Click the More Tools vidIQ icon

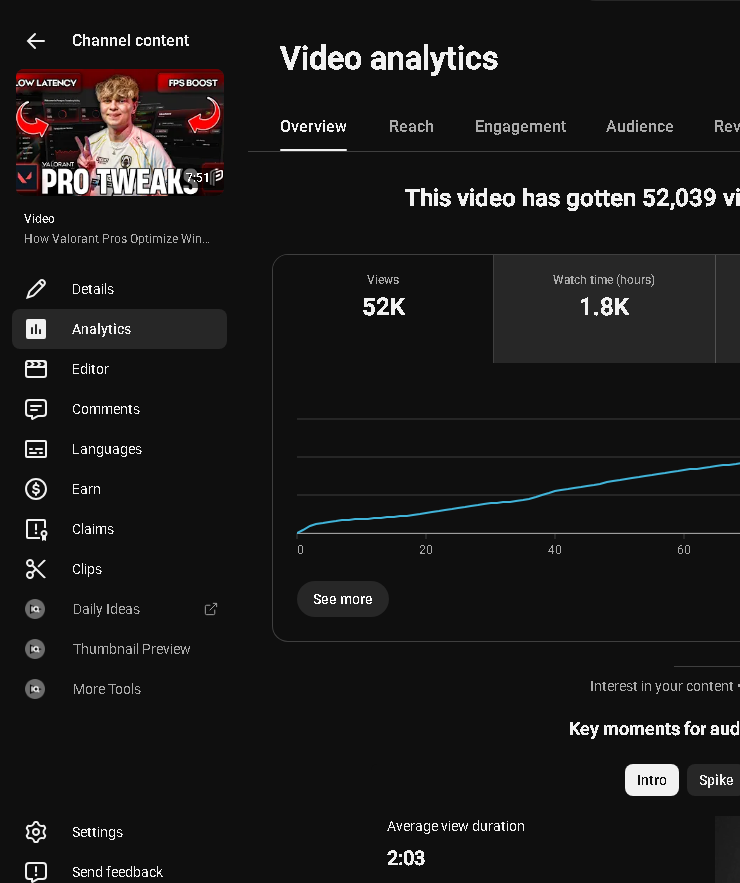point(35,689)
